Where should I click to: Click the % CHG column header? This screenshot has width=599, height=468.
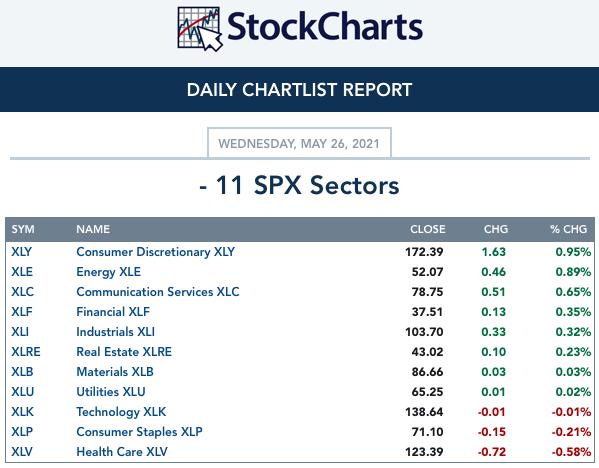(568, 229)
